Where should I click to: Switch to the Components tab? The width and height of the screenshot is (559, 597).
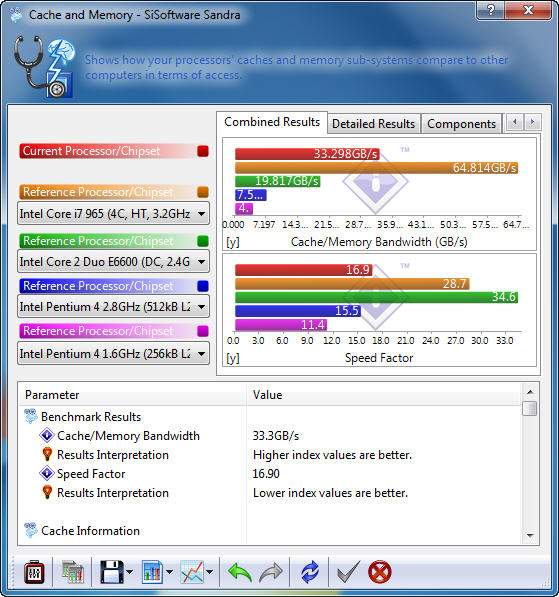(x=461, y=124)
